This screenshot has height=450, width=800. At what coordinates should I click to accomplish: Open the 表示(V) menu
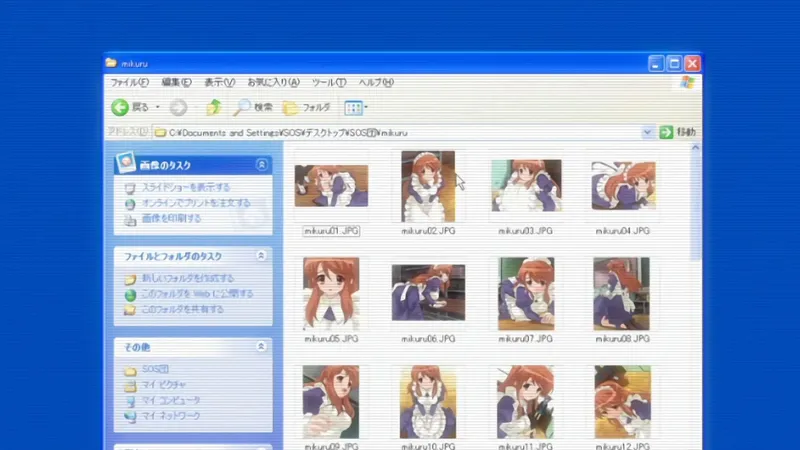point(219,82)
